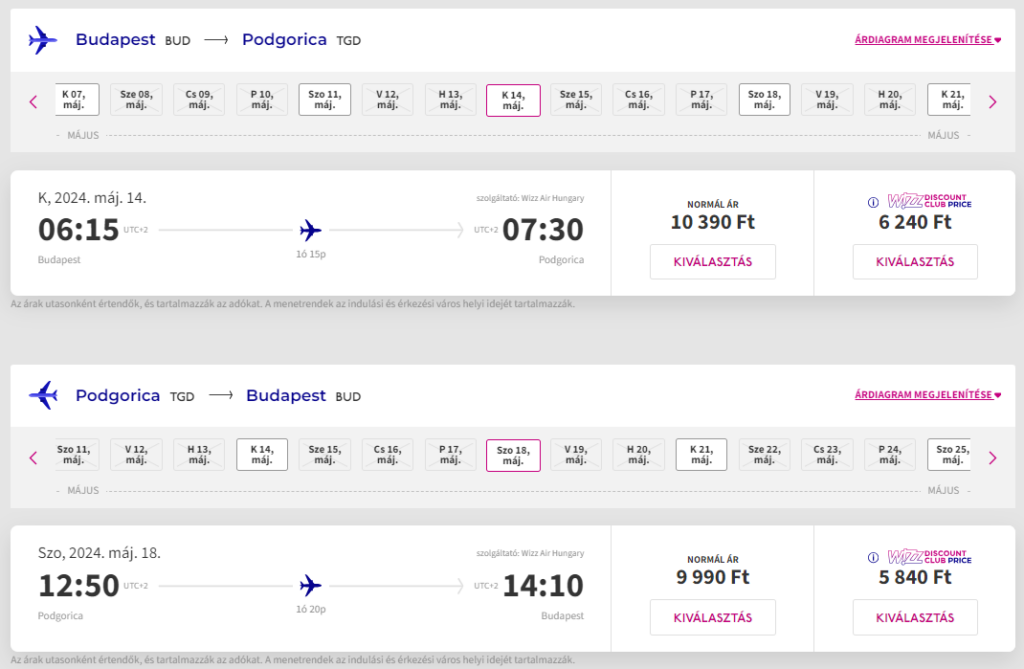
Task: Select outbound date K 07, máj.
Action: 77,99
